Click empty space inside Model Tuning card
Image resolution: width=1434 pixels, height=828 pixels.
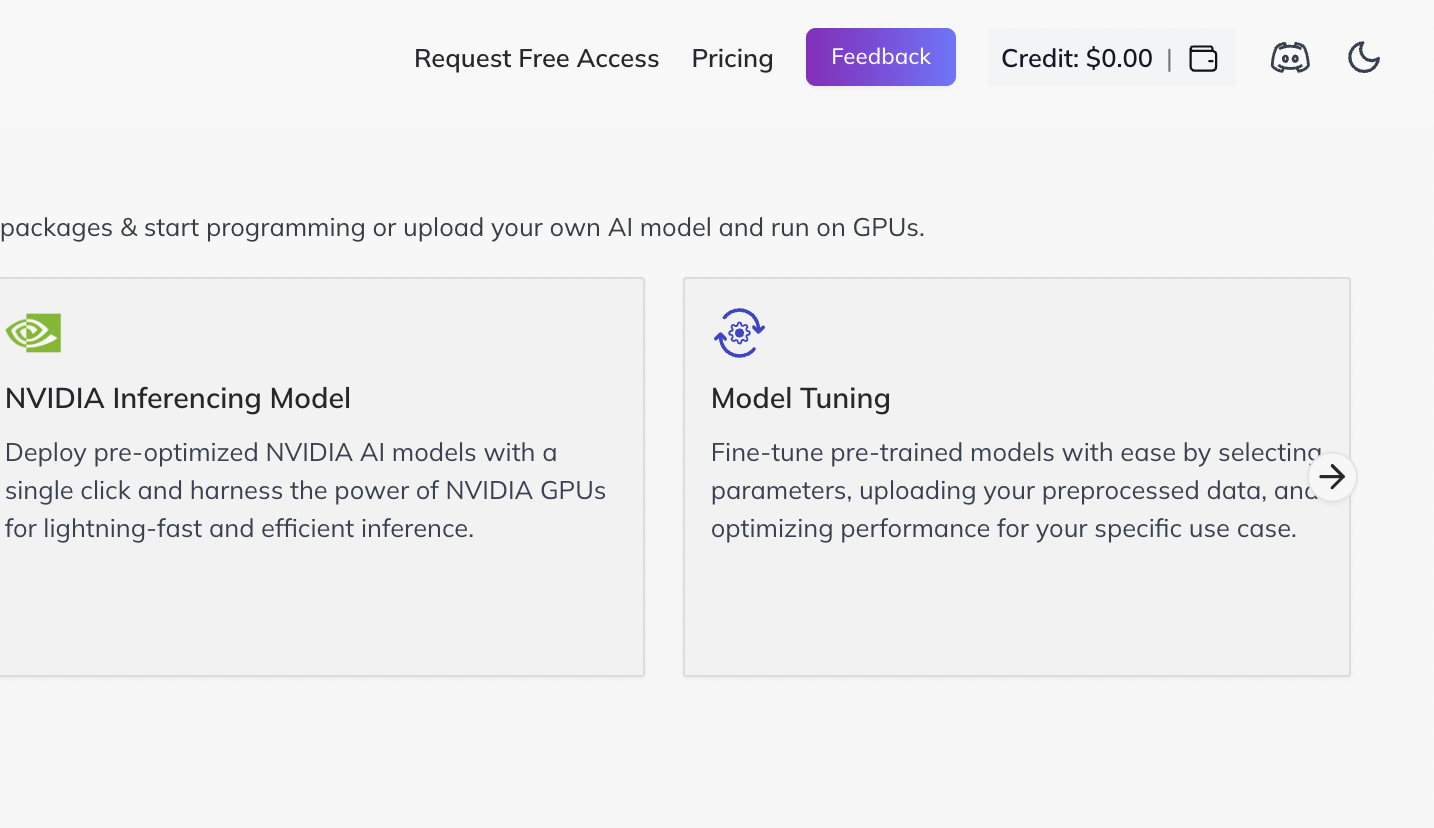(x=1015, y=610)
